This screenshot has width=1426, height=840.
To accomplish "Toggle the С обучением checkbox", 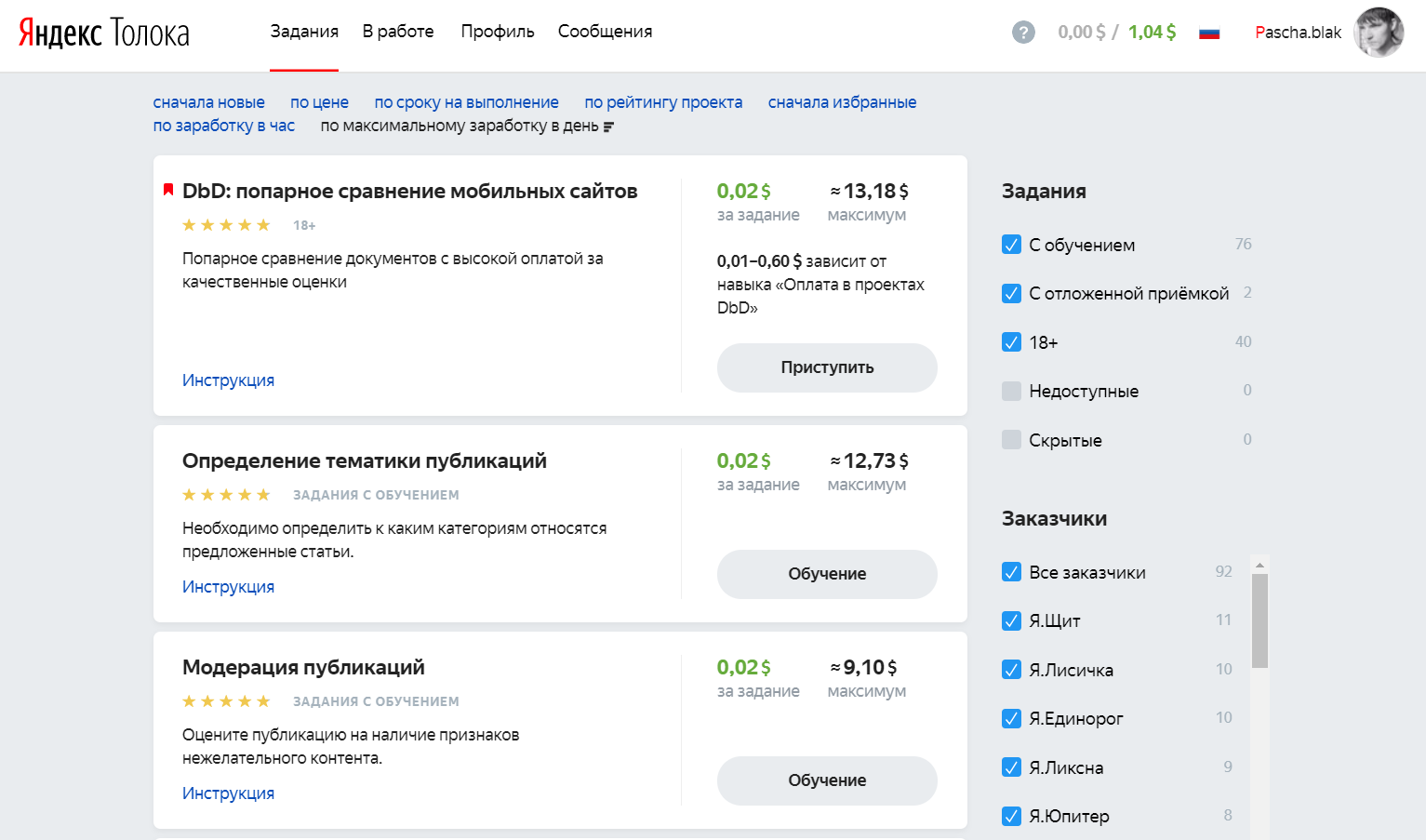I will pyautogui.click(x=1012, y=245).
